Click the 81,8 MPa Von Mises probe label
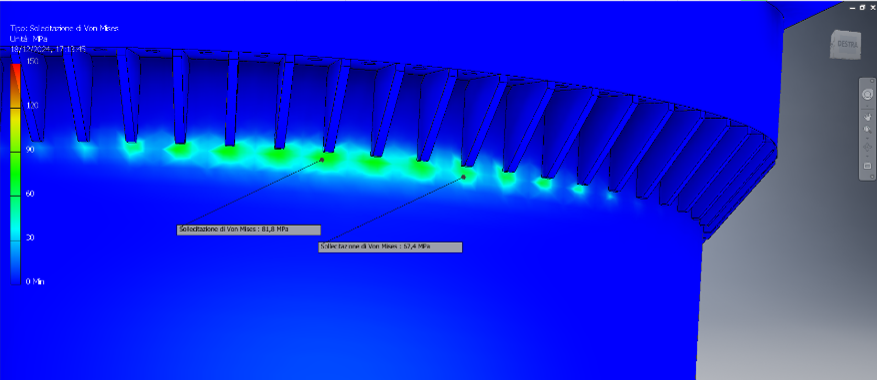 (x=249, y=229)
